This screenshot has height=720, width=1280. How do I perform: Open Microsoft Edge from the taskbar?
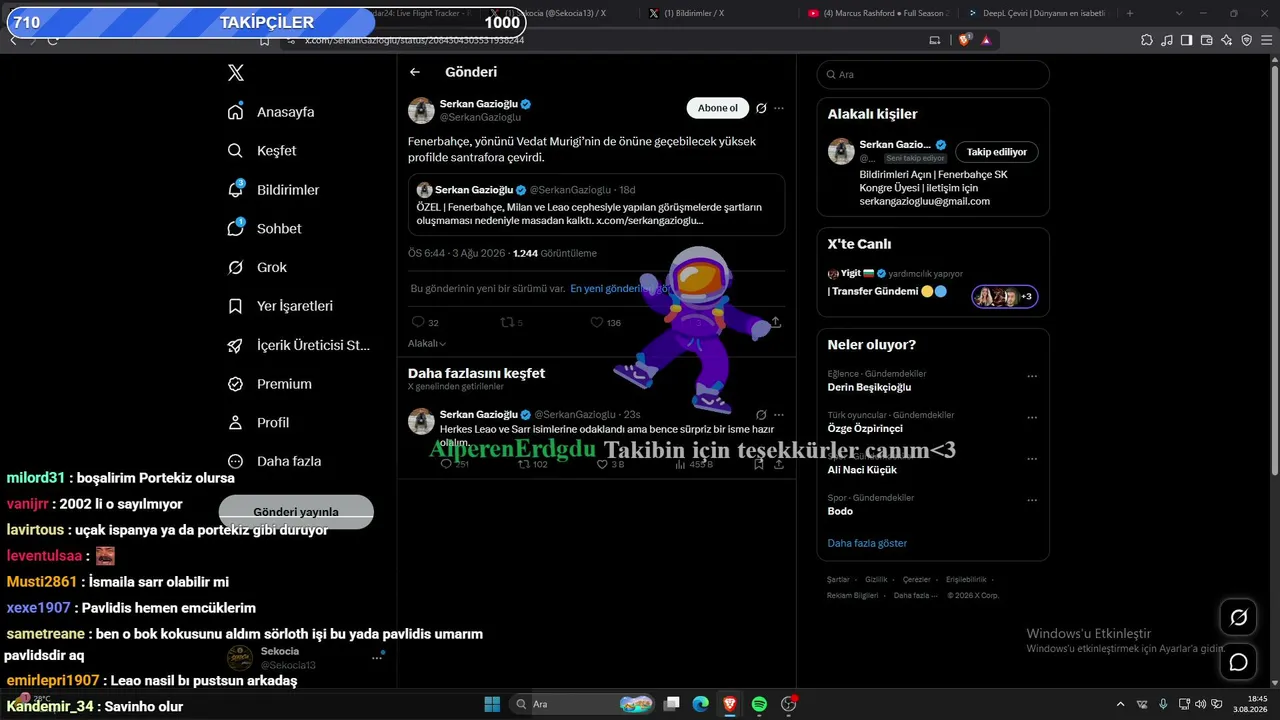(x=701, y=704)
